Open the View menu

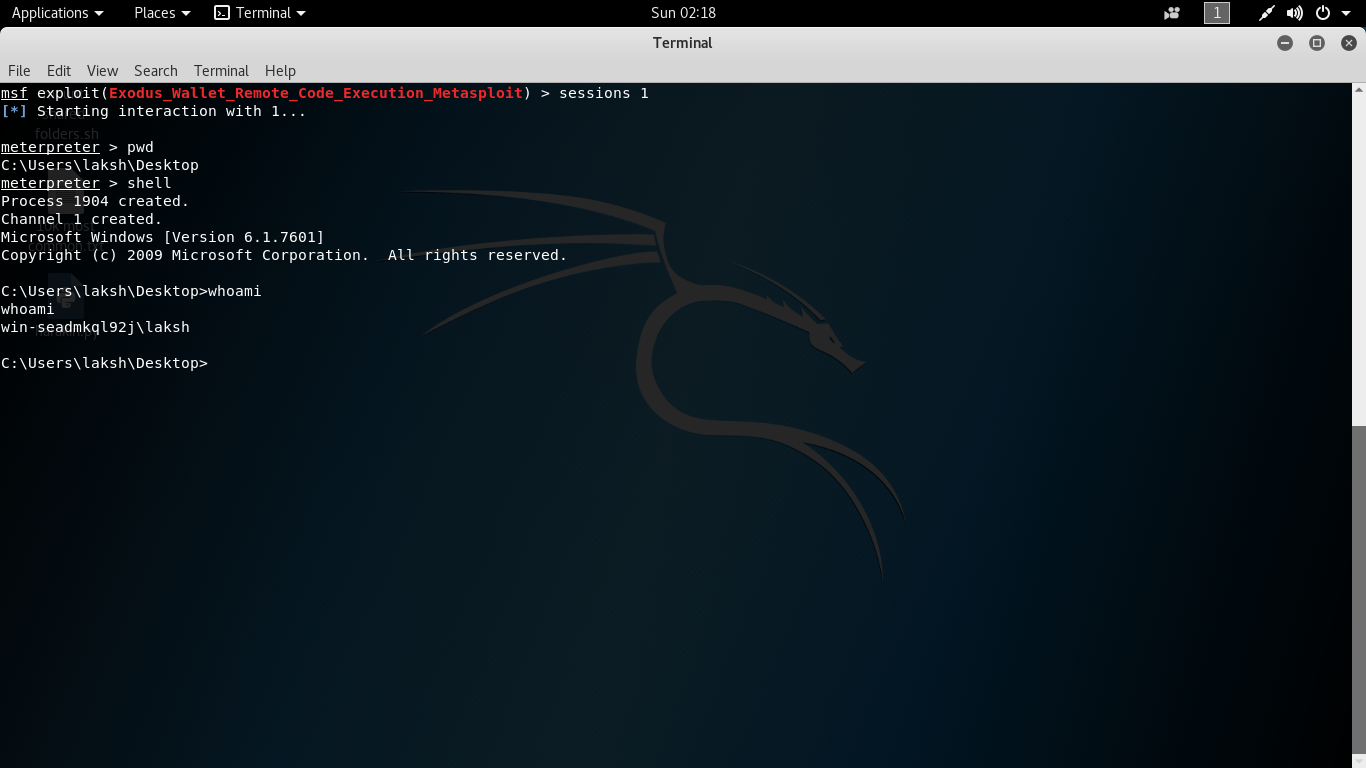(x=102, y=71)
